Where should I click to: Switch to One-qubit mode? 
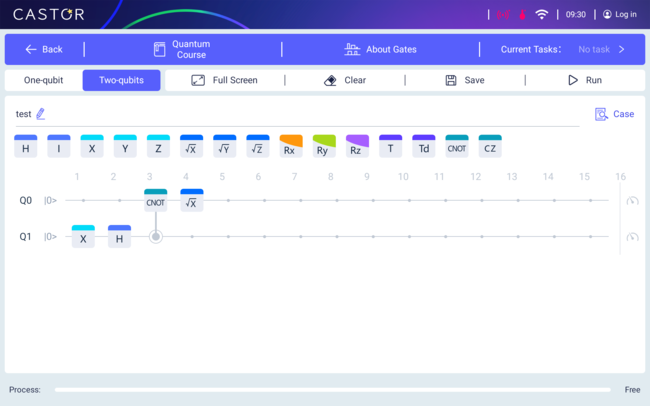point(43,80)
